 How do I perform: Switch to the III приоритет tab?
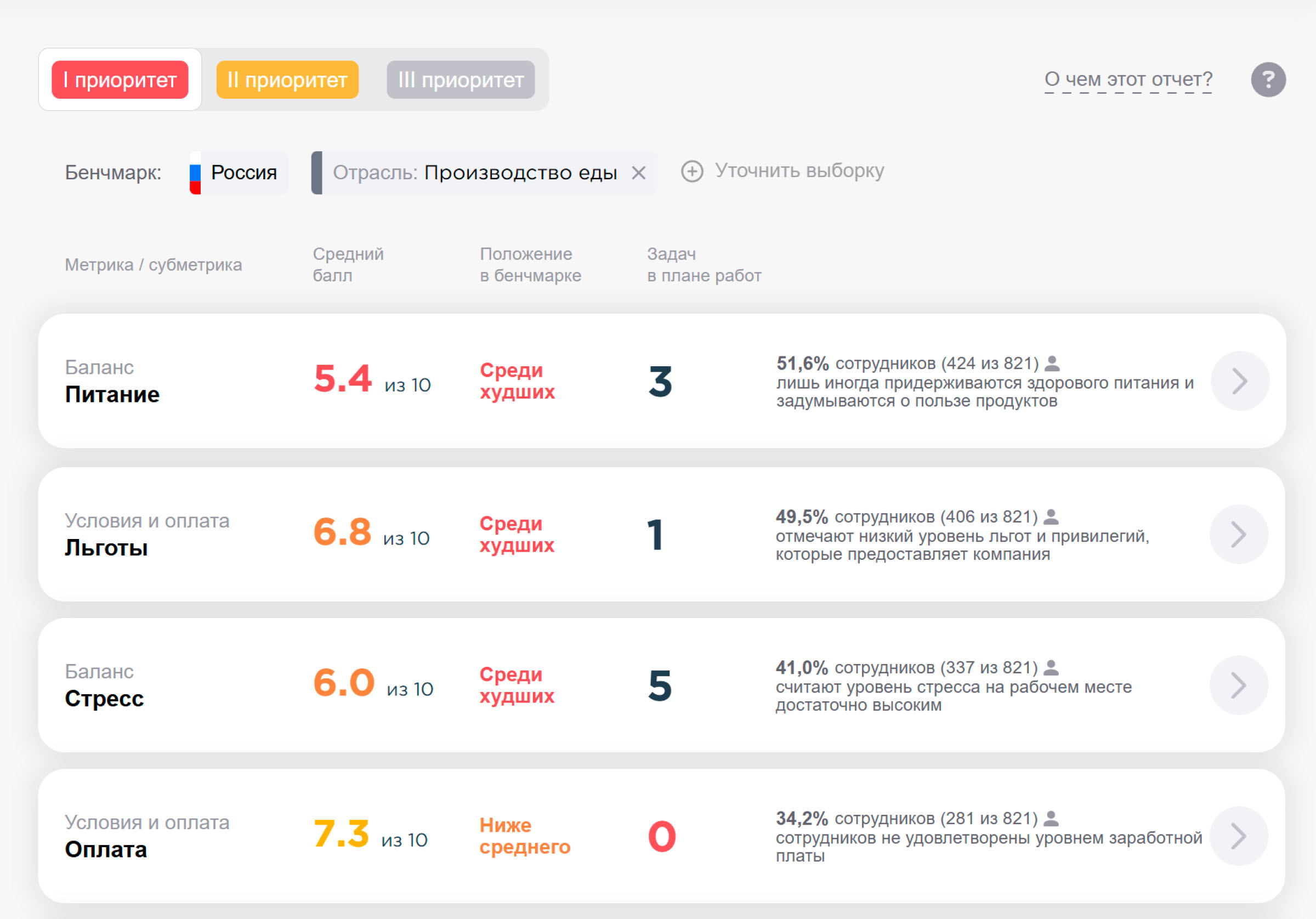[461, 80]
